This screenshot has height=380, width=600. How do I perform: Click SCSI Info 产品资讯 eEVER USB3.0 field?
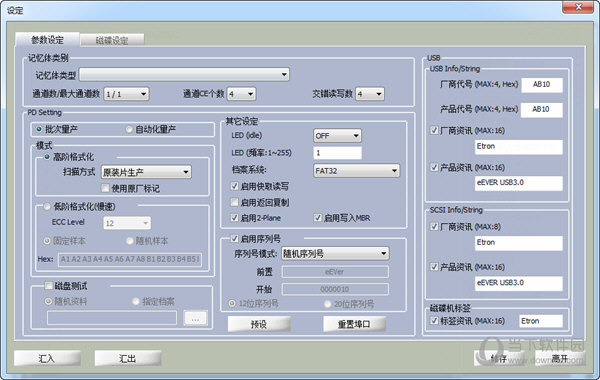[518, 283]
